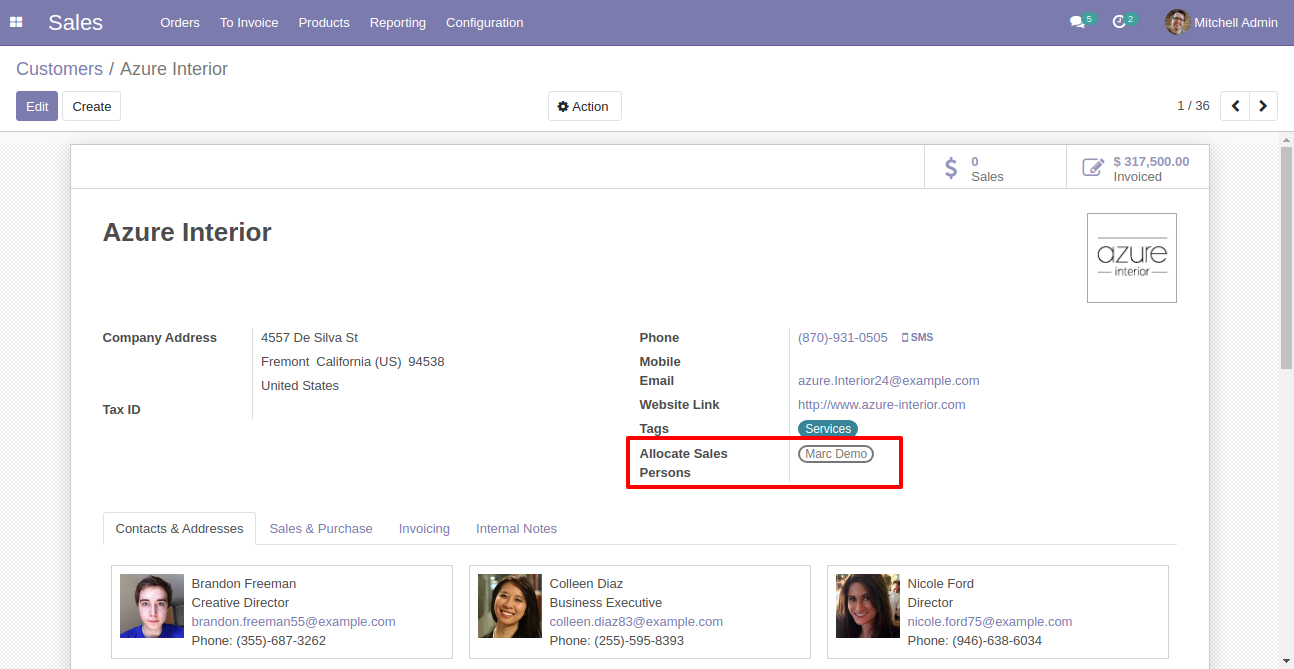This screenshot has width=1294, height=669.
Task: Click the Azure Interior logo image
Action: pos(1132,258)
